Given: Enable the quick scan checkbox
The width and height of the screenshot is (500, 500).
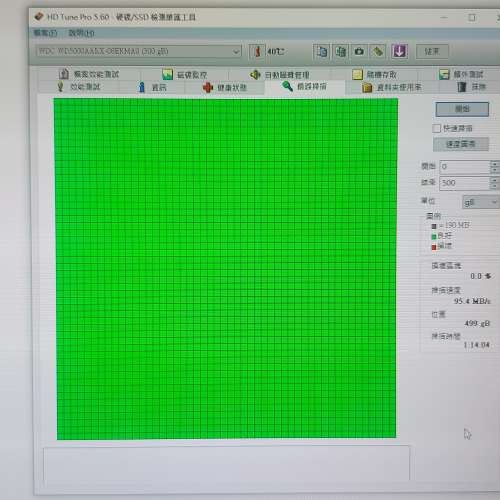Looking at the screenshot, I should point(436,128).
